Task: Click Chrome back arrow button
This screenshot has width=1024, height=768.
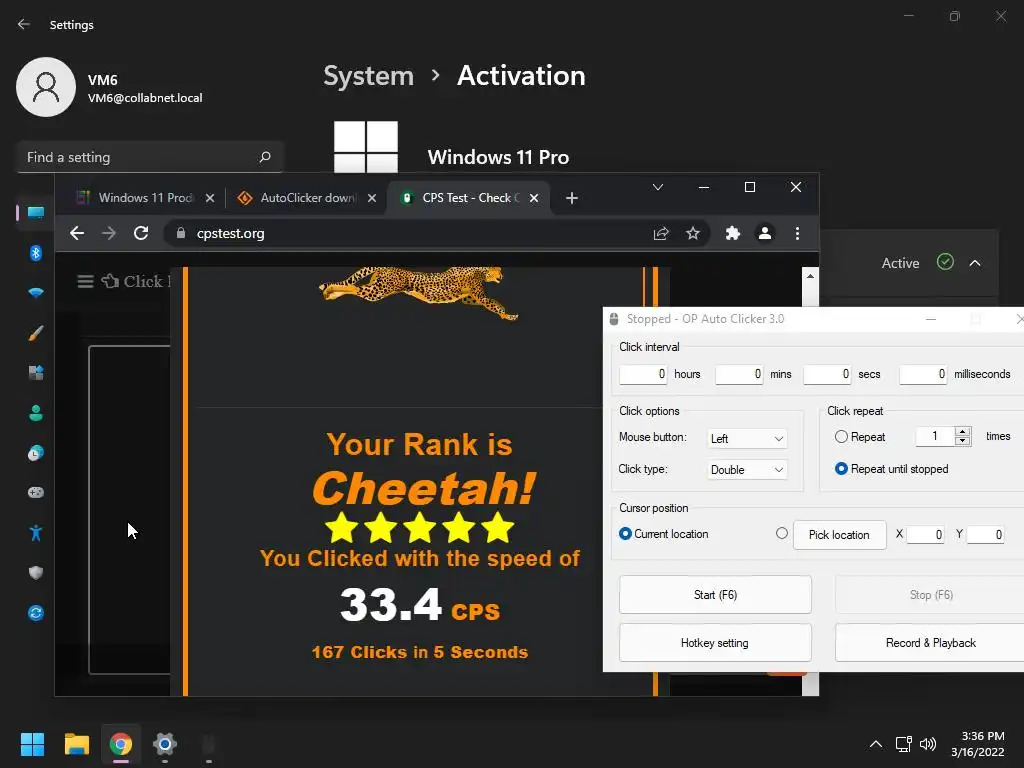Action: pos(77,233)
